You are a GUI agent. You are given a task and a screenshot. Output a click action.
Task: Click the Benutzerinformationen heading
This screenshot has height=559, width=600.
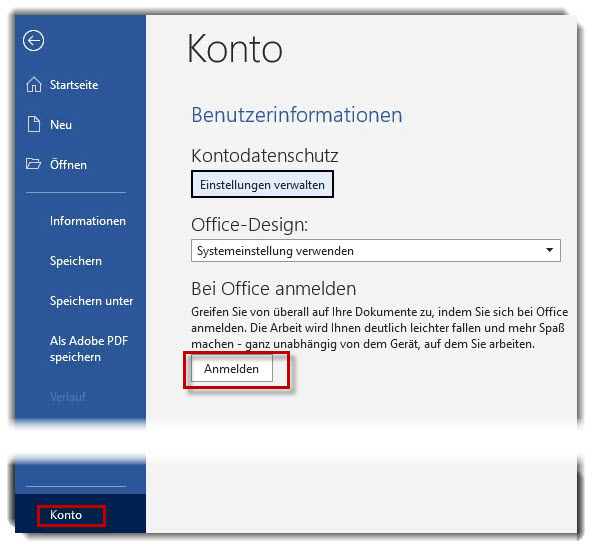pos(296,115)
